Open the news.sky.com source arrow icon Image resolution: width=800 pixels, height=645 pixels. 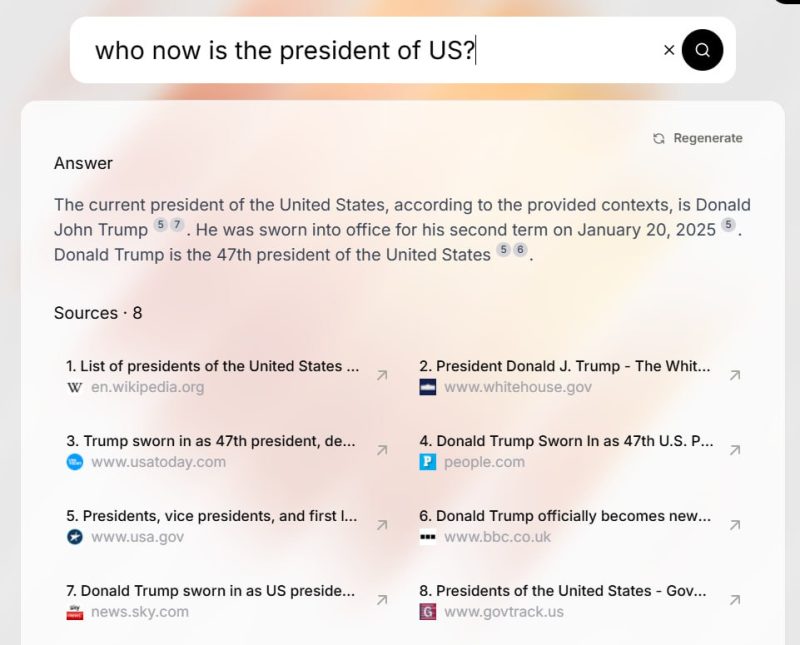(382, 600)
